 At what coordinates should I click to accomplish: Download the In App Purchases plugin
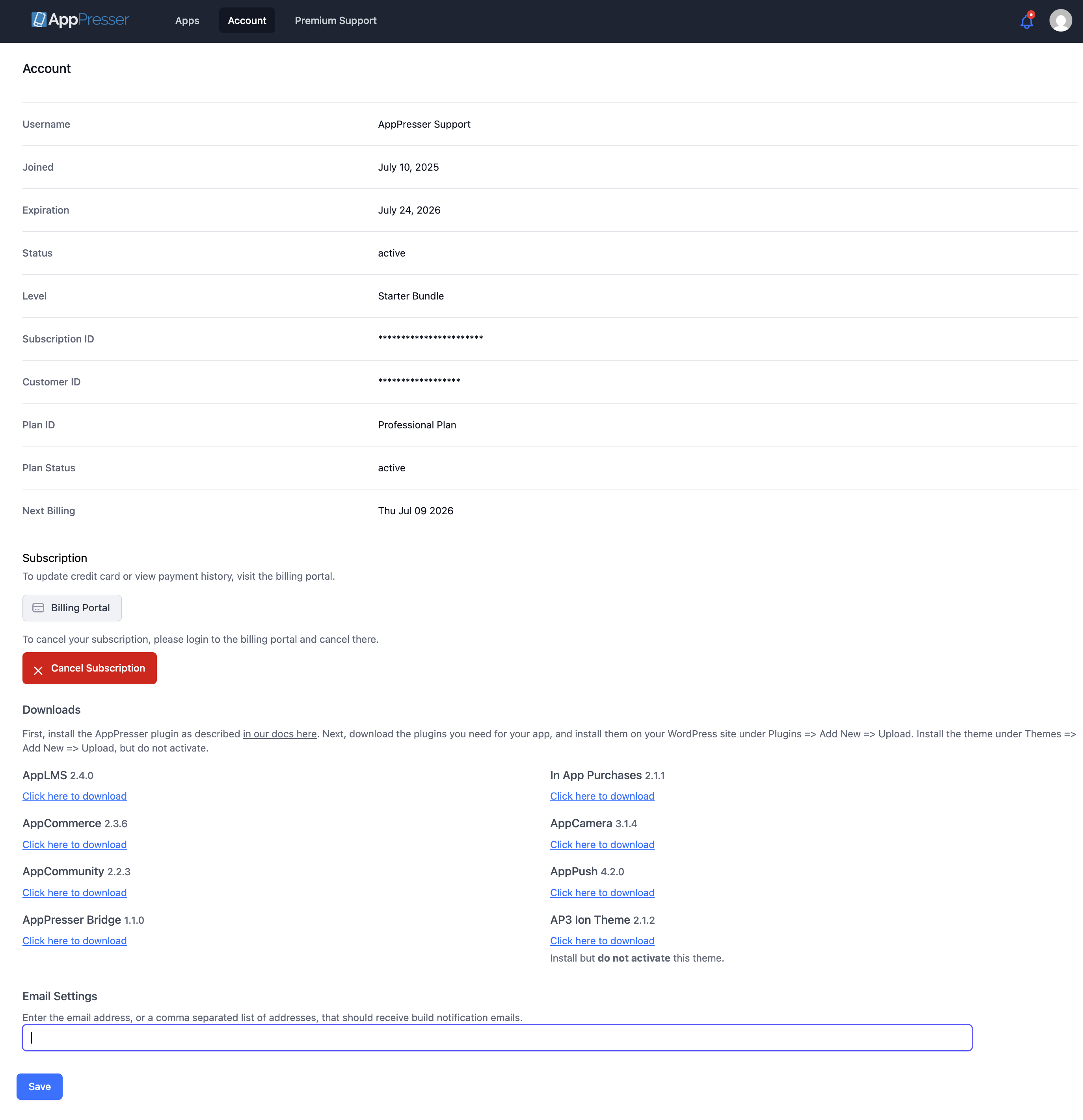tap(602, 796)
